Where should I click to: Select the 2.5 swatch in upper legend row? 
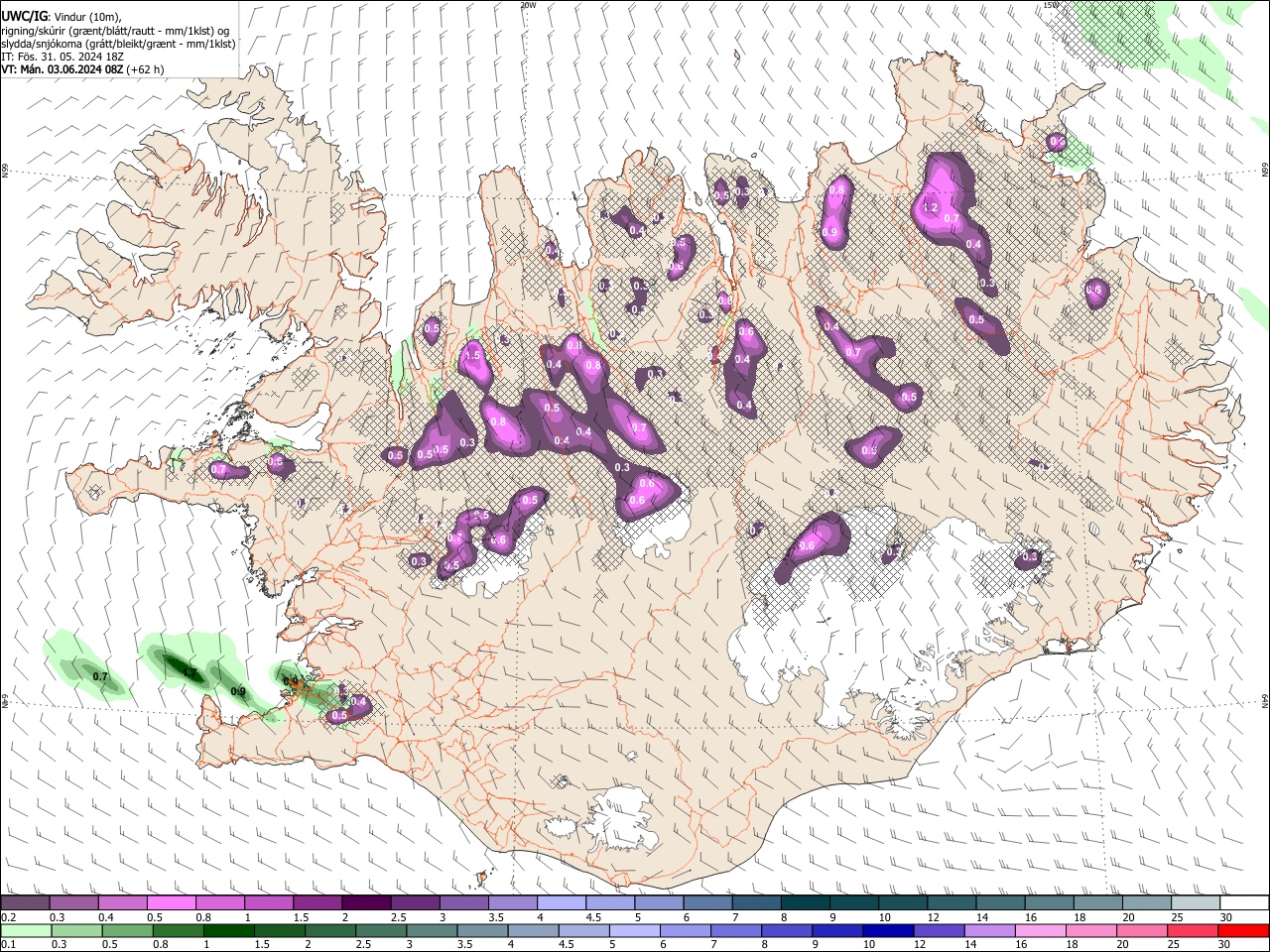(414, 903)
